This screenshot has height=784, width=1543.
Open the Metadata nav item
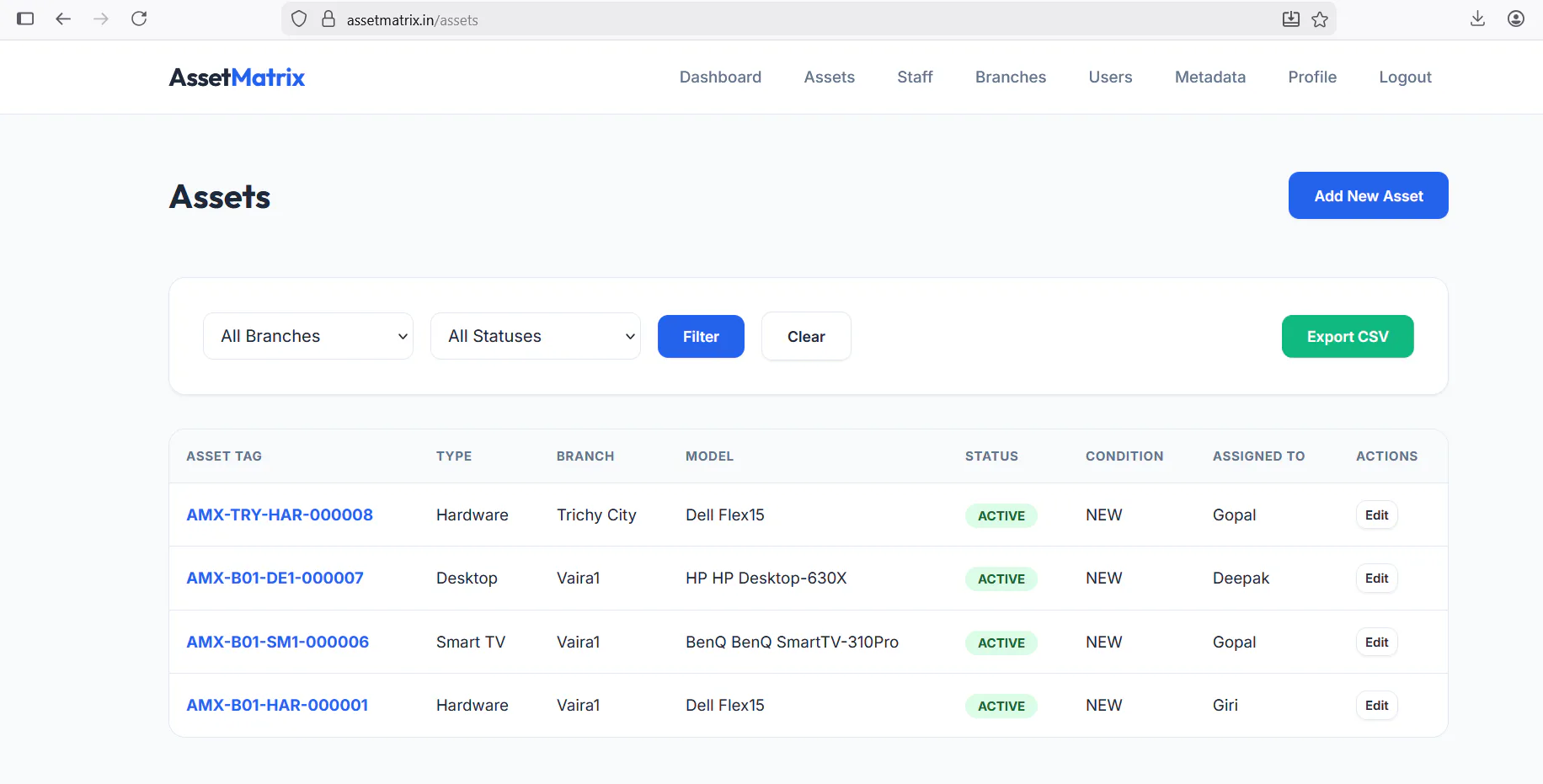(1210, 77)
